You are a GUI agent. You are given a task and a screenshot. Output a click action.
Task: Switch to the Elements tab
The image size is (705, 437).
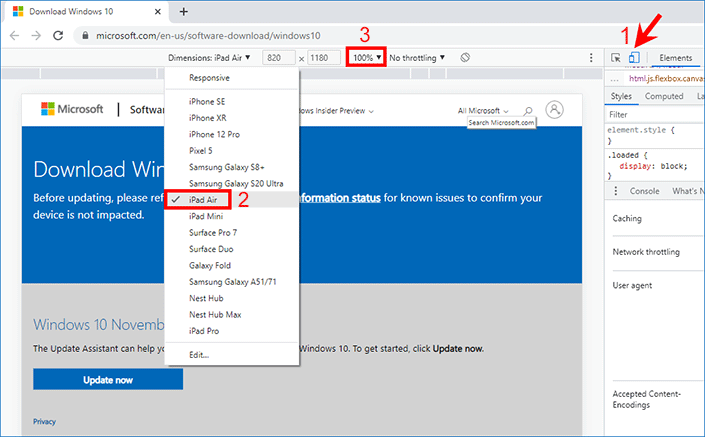pyautogui.click(x=675, y=58)
